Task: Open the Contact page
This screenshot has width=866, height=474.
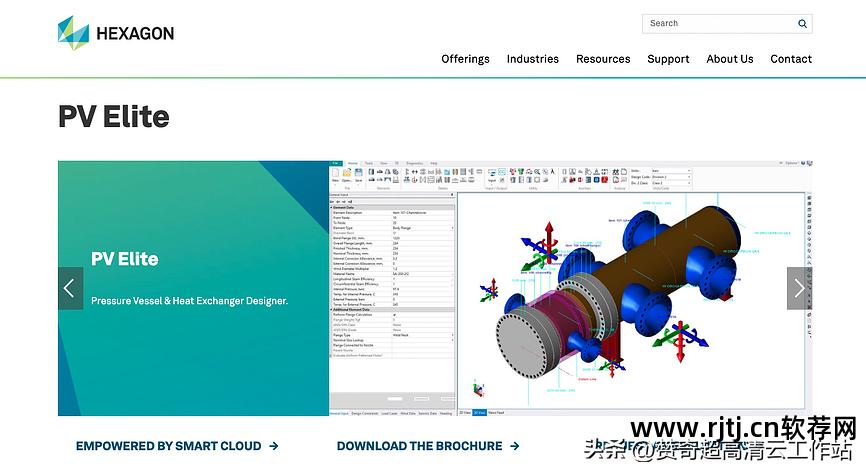Action: 790,59
